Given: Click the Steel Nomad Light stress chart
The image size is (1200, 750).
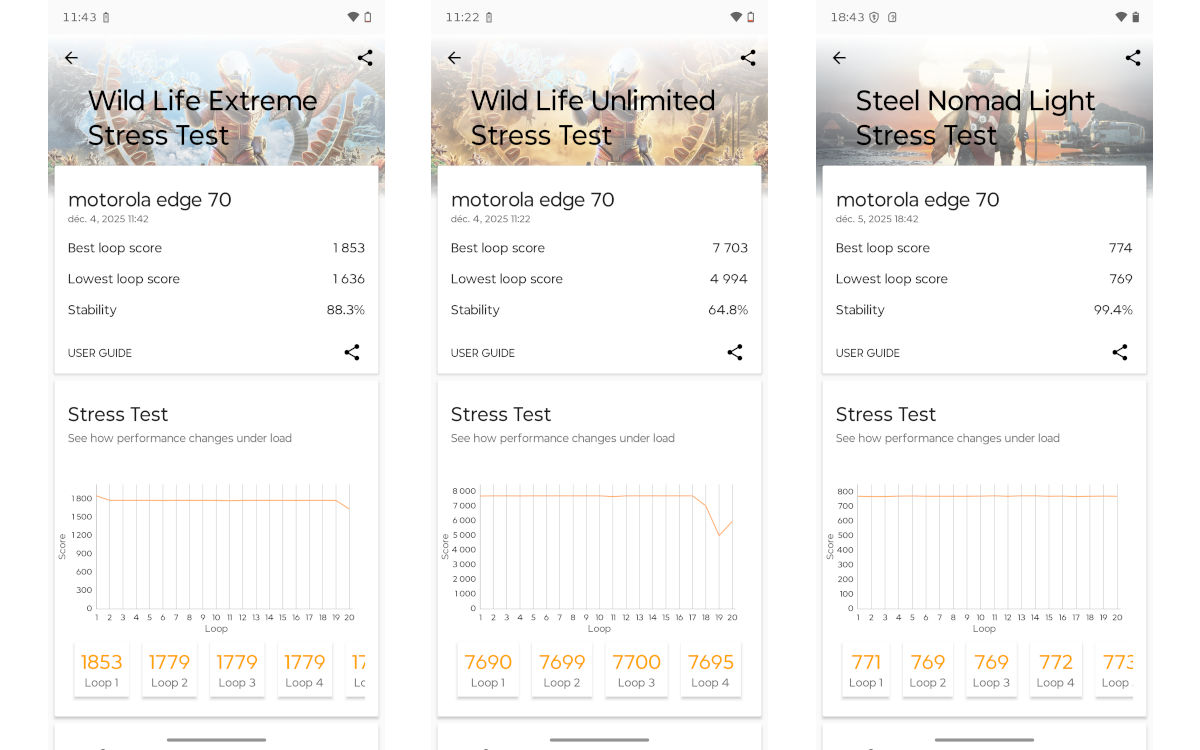Looking at the screenshot, I should [x=985, y=550].
